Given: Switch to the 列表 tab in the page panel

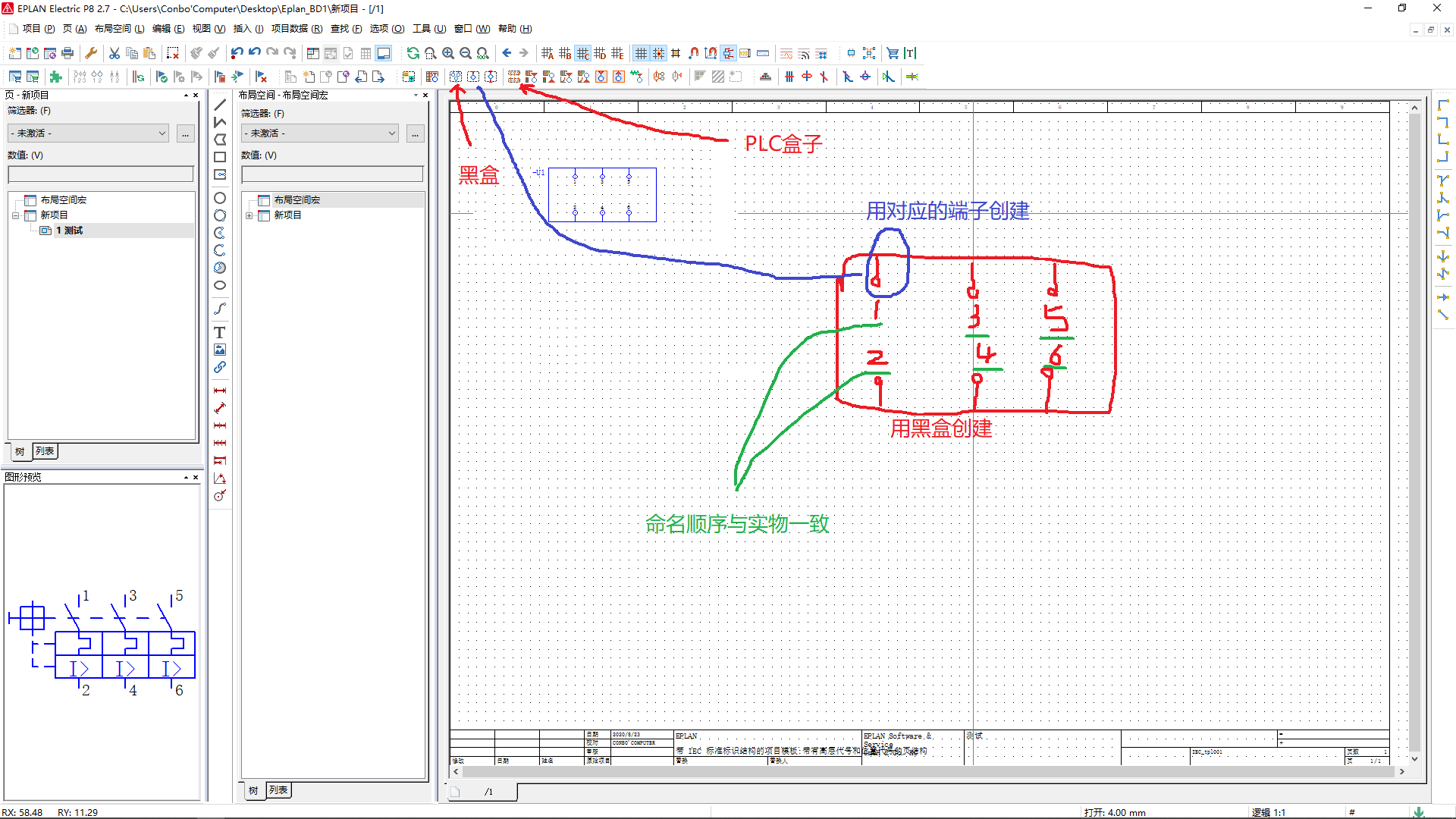Looking at the screenshot, I should pyautogui.click(x=45, y=451).
